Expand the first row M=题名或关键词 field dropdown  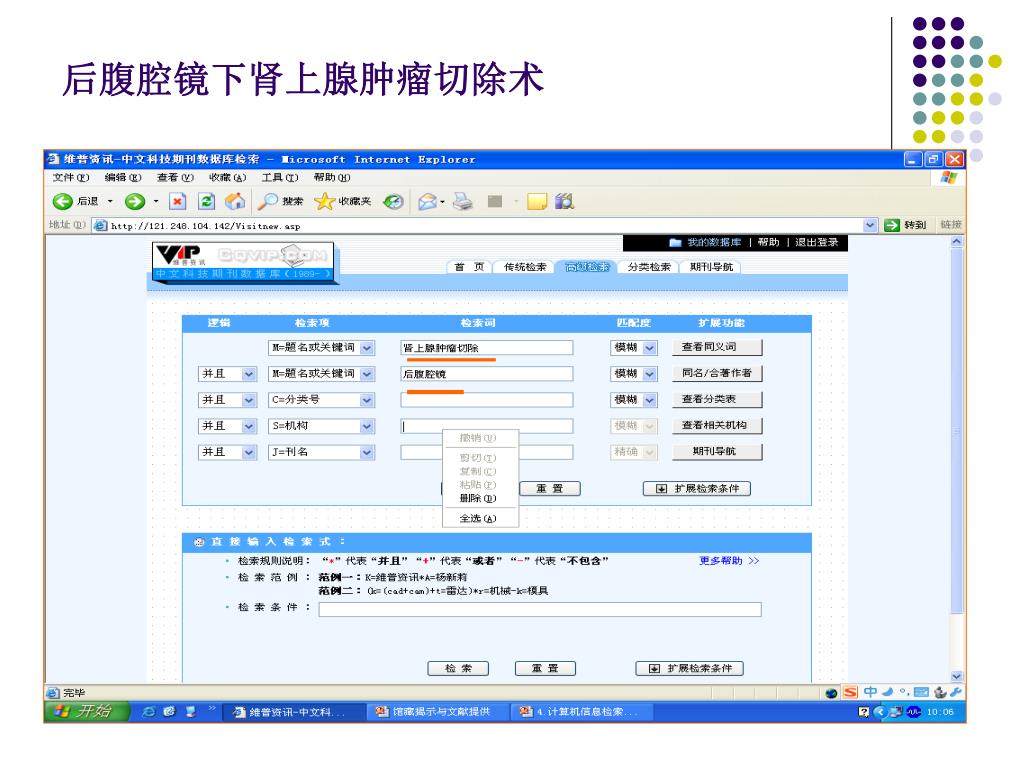point(367,348)
